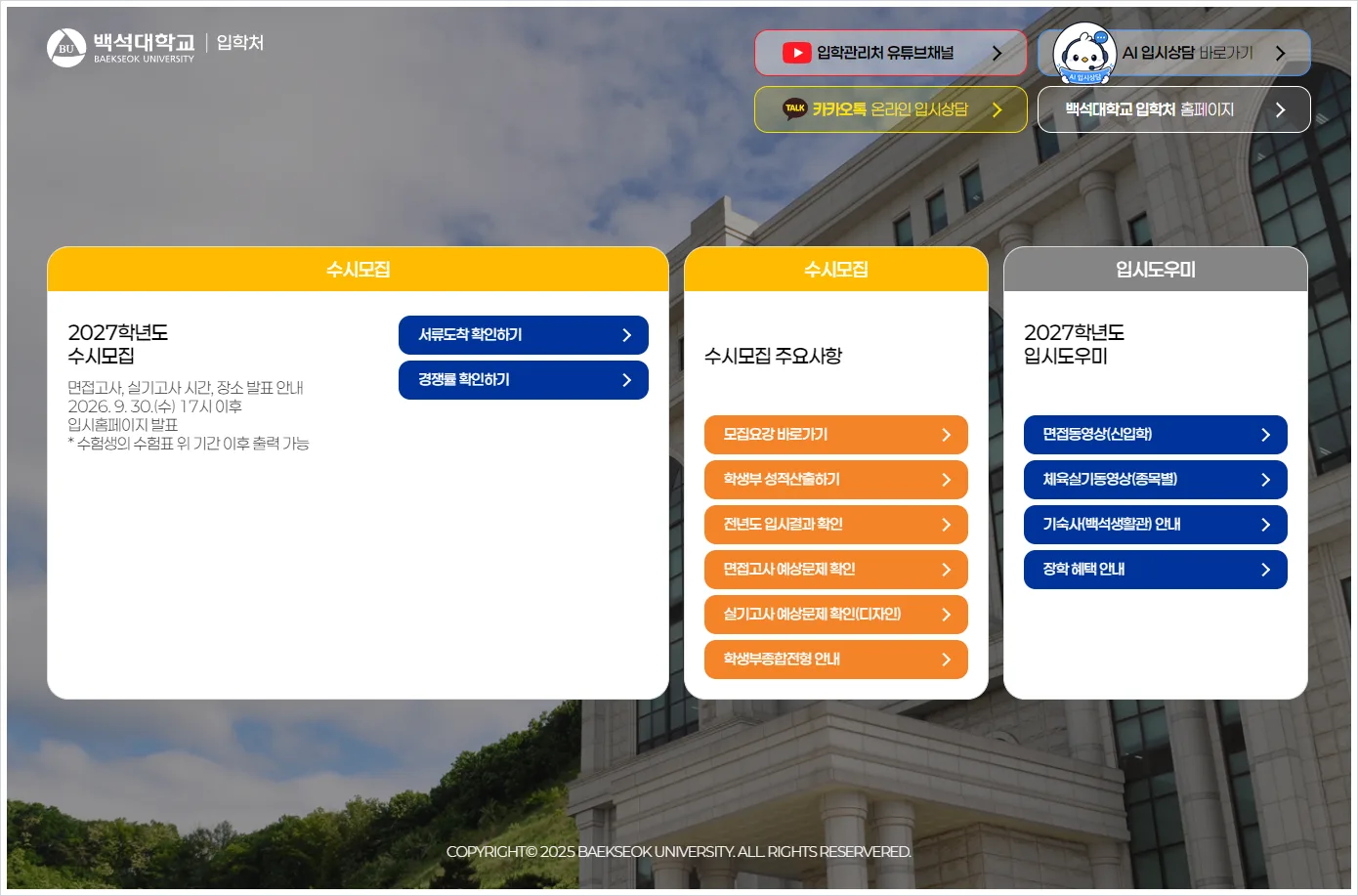Click the date '2026. 9. 30.(수) 17시 이후'
The width and height of the screenshot is (1358, 896).
[x=154, y=406]
